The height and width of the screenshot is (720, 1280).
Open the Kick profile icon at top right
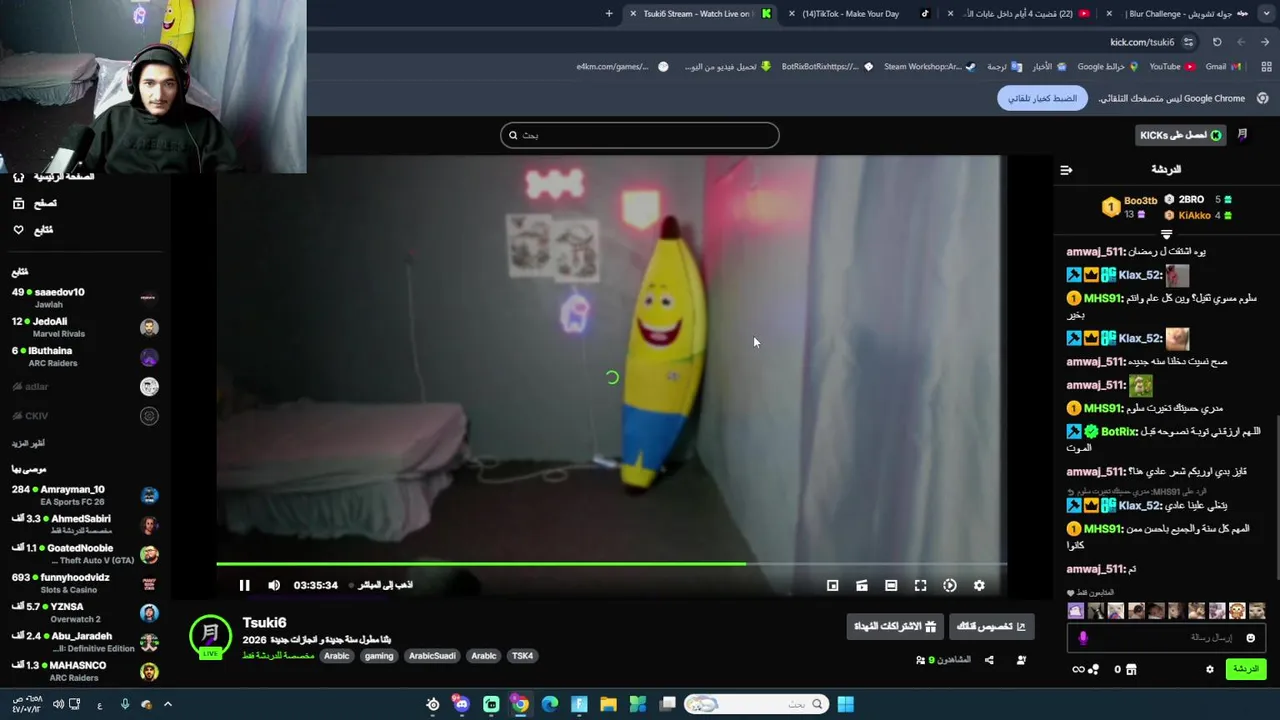(1243, 135)
